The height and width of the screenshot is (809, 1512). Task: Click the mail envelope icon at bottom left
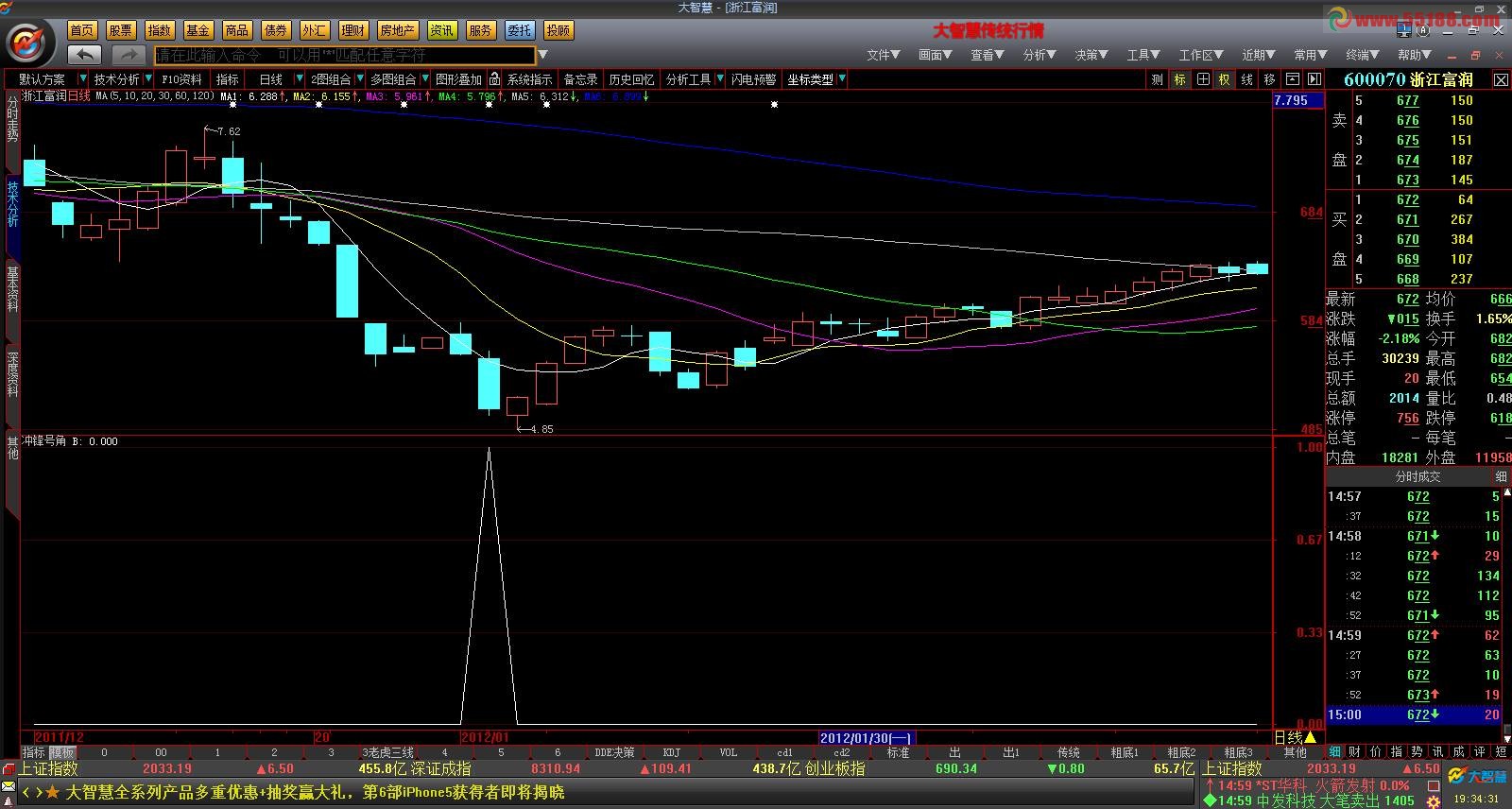pos(9,787)
